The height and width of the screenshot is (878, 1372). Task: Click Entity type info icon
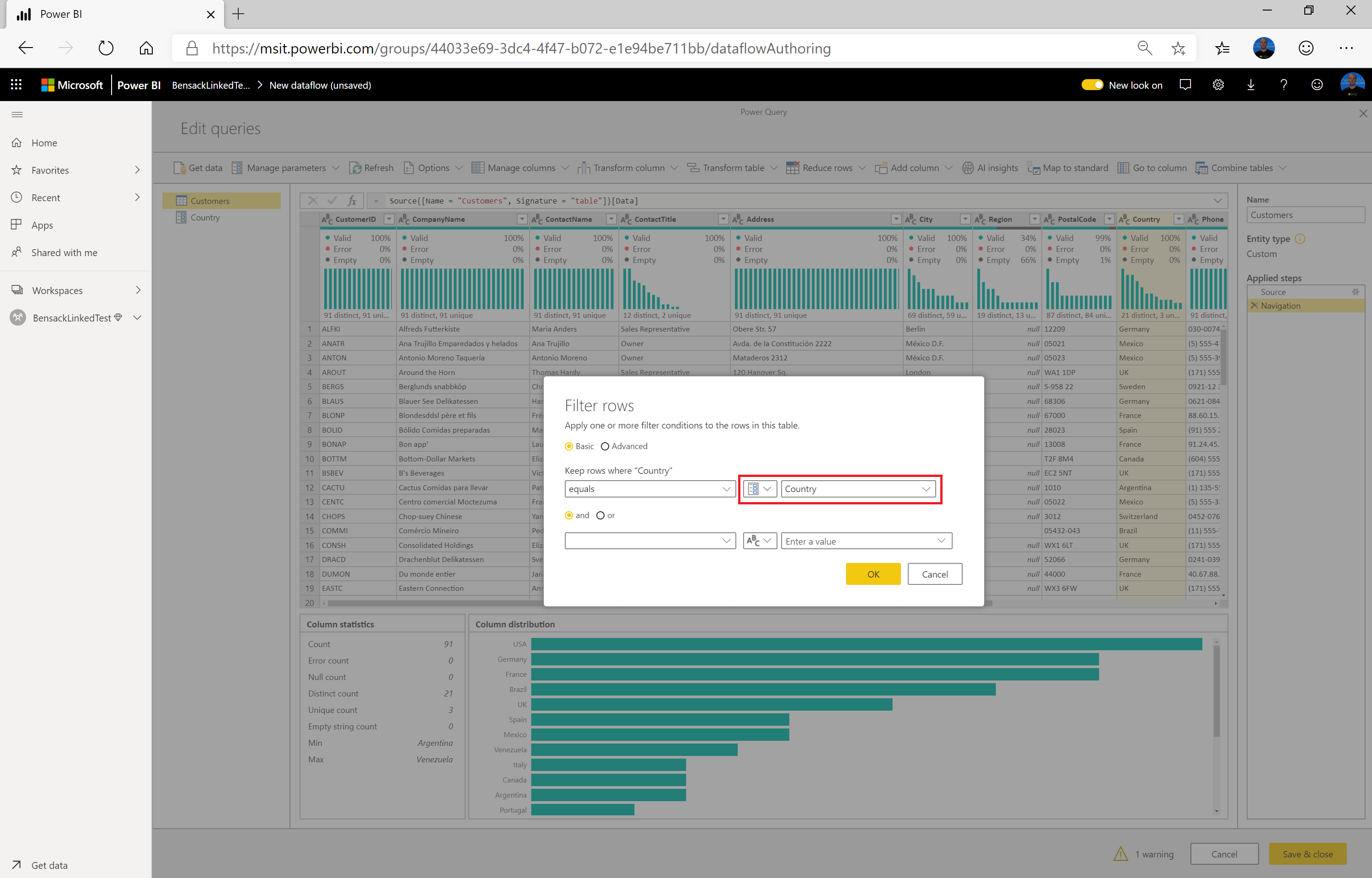coord(1300,239)
